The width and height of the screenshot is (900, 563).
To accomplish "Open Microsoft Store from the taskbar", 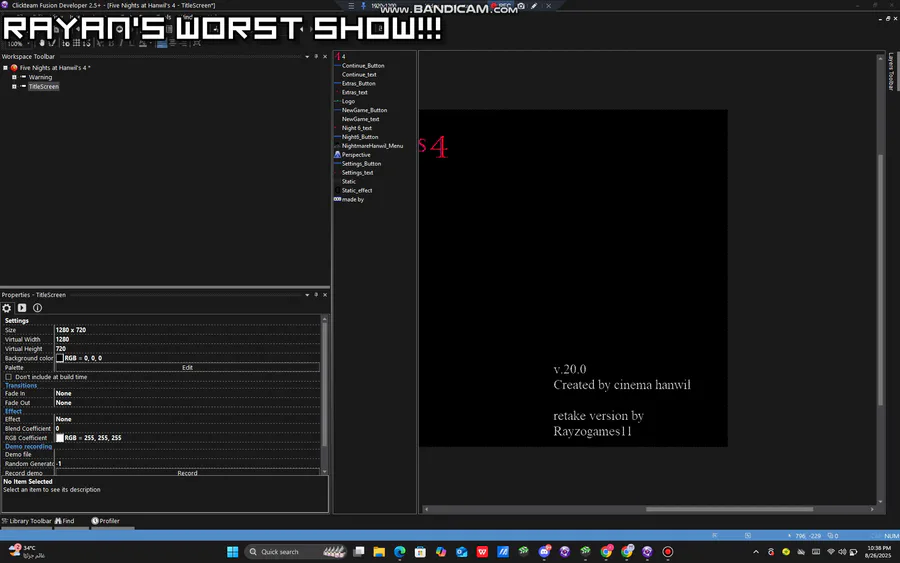I will point(420,552).
